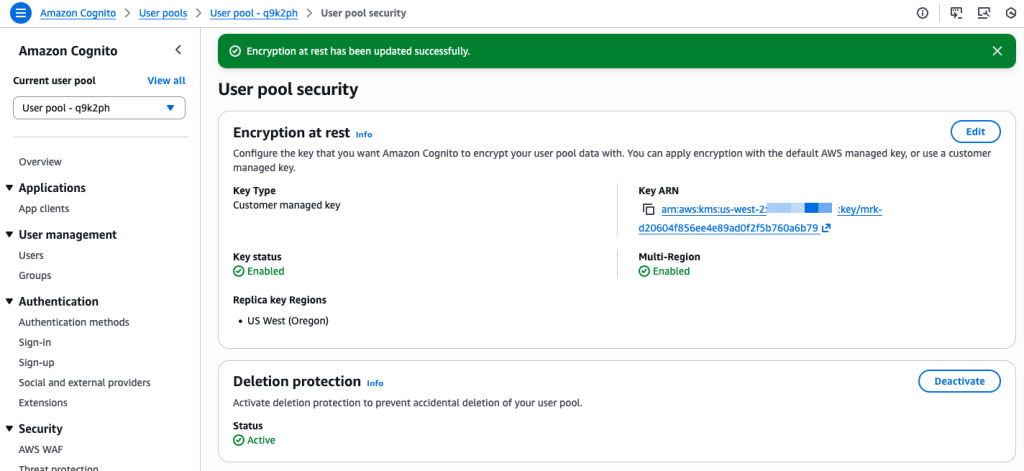Open Authentication methods in sidebar
This screenshot has width=1024, height=471.
tap(74, 322)
